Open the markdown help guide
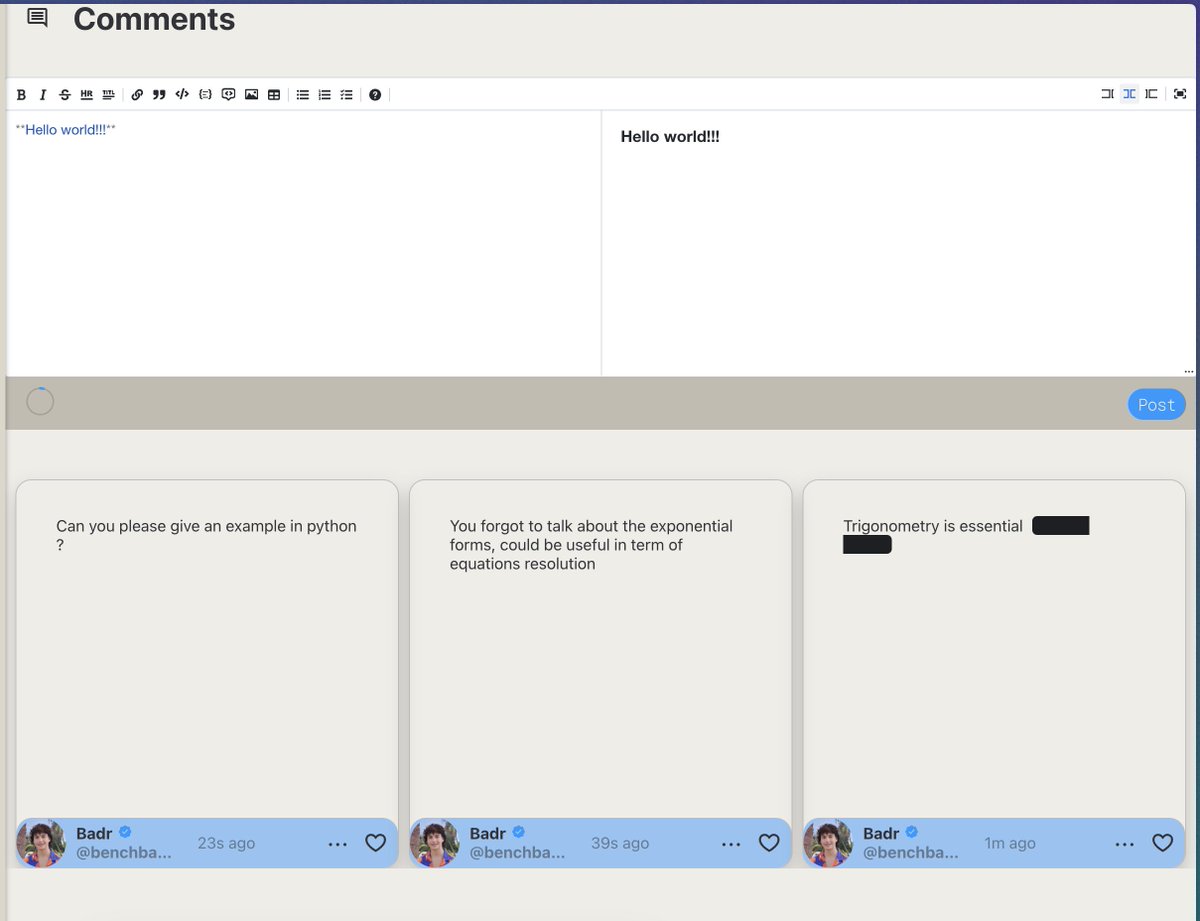Screen dimensions: 1200x921 coord(374,94)
